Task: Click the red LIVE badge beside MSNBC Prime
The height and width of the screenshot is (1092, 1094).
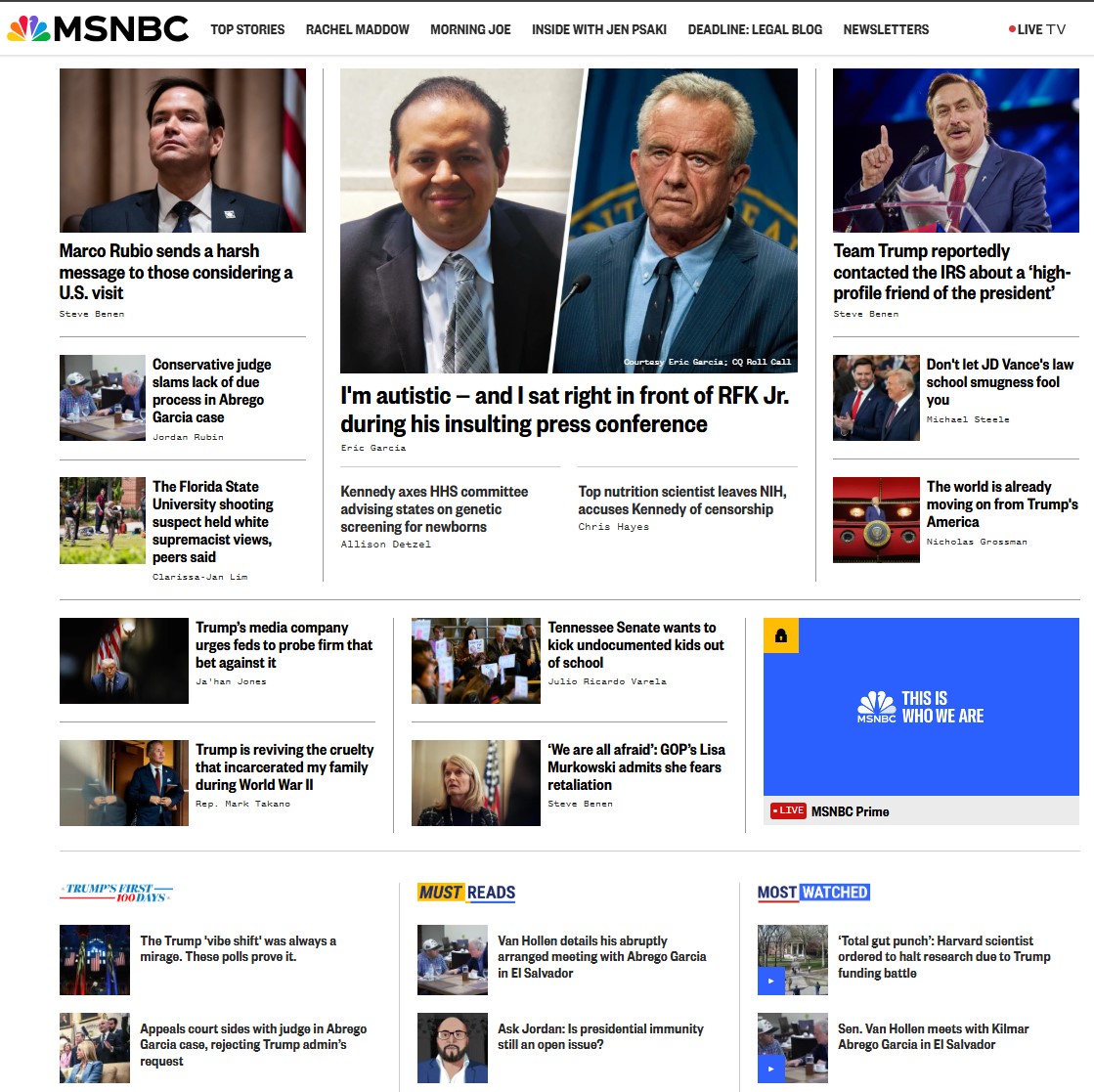Action: coord(788,810)
